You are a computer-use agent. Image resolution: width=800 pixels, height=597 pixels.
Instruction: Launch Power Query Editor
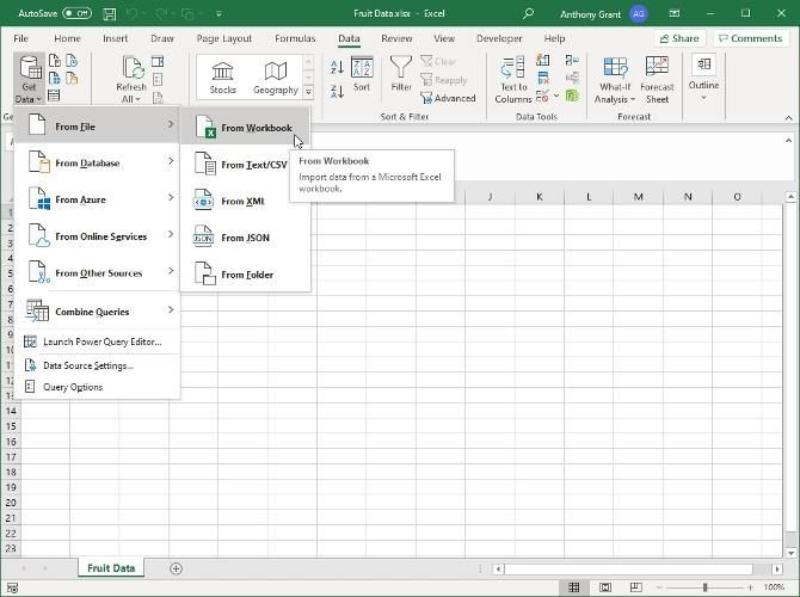(101, 342)
